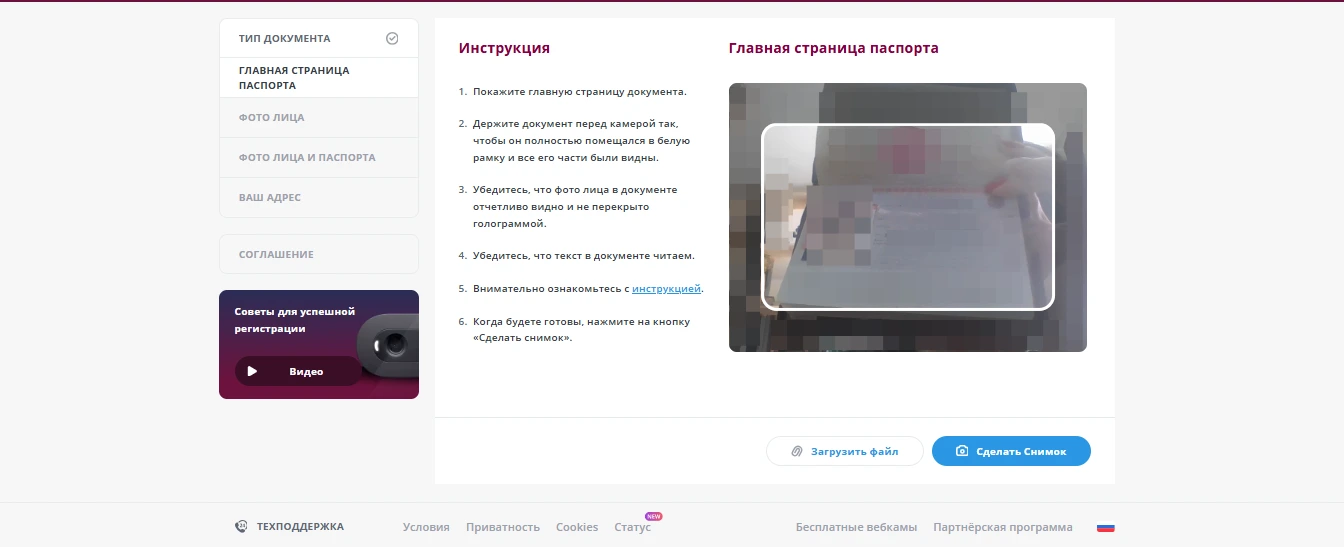Viewport: 1344px width, 547px height.
Task: Select the ГЛАВНАЯ СТРАНИЦА ПАСПОРТА step
Action: click(294, 78)
